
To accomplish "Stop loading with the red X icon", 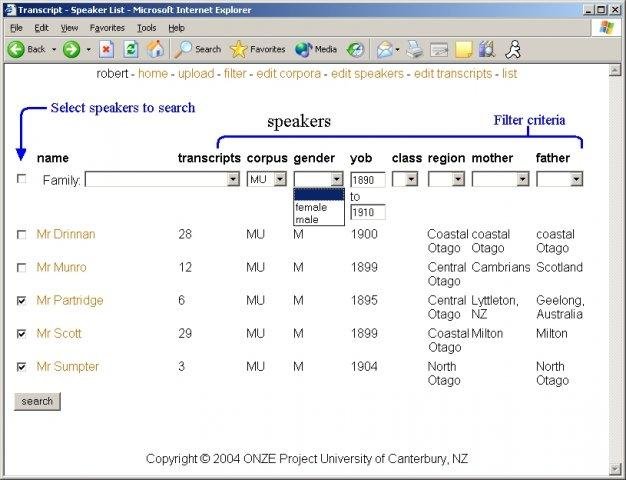I will [x=106, y=50].
